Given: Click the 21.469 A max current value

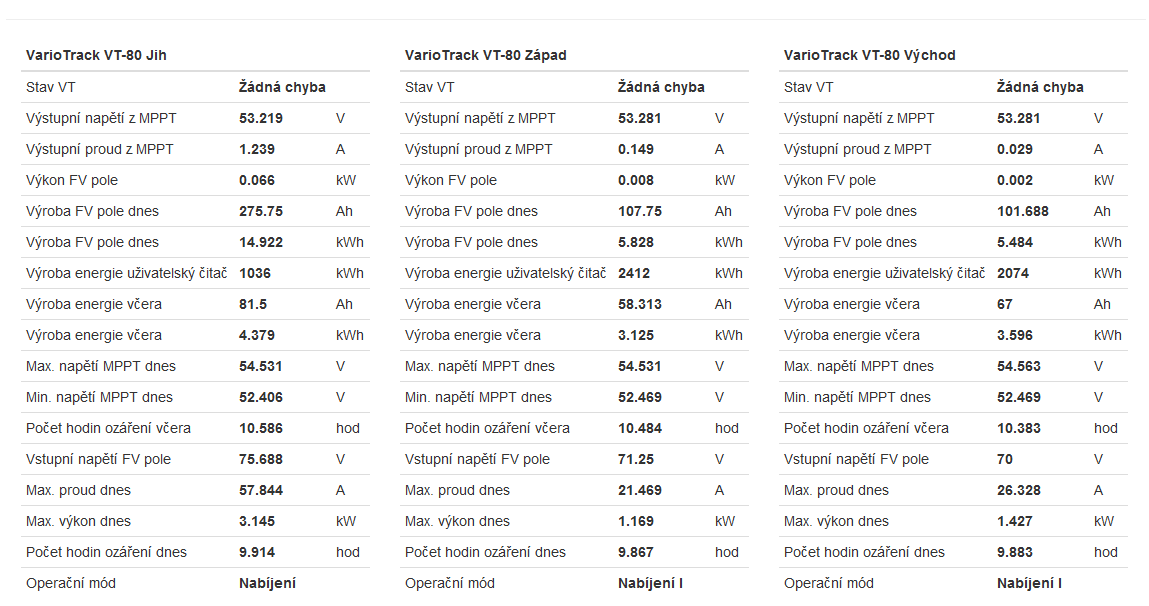Looking at the screenshot, I should (x=640, y=490).
